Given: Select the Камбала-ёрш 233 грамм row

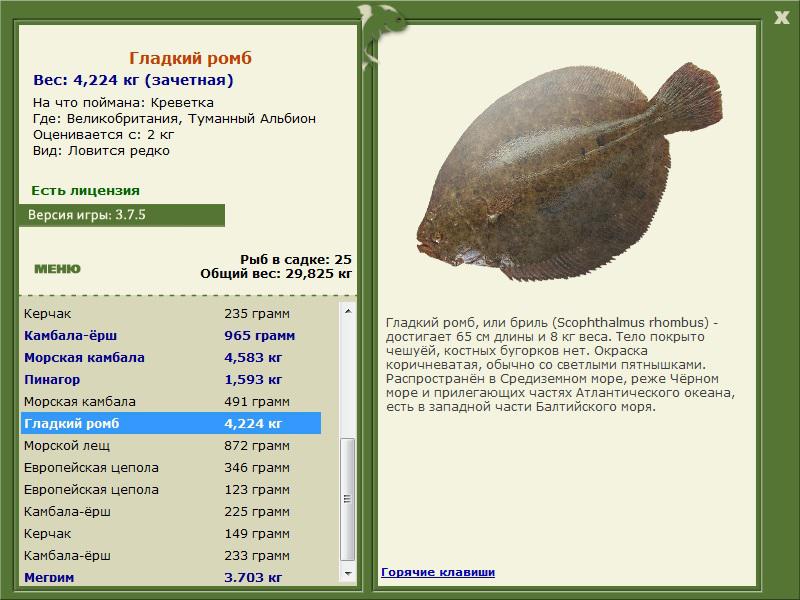Looking at the screenshot, I should coord(171,555).
